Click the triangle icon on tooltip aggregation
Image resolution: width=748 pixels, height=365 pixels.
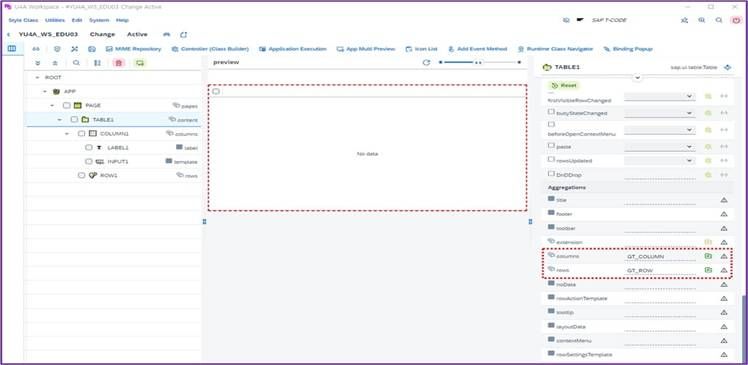click(x=724, y=313)
